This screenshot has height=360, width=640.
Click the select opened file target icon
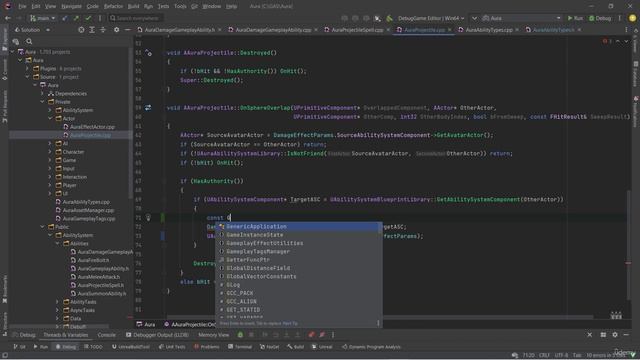tap(81, 30)
